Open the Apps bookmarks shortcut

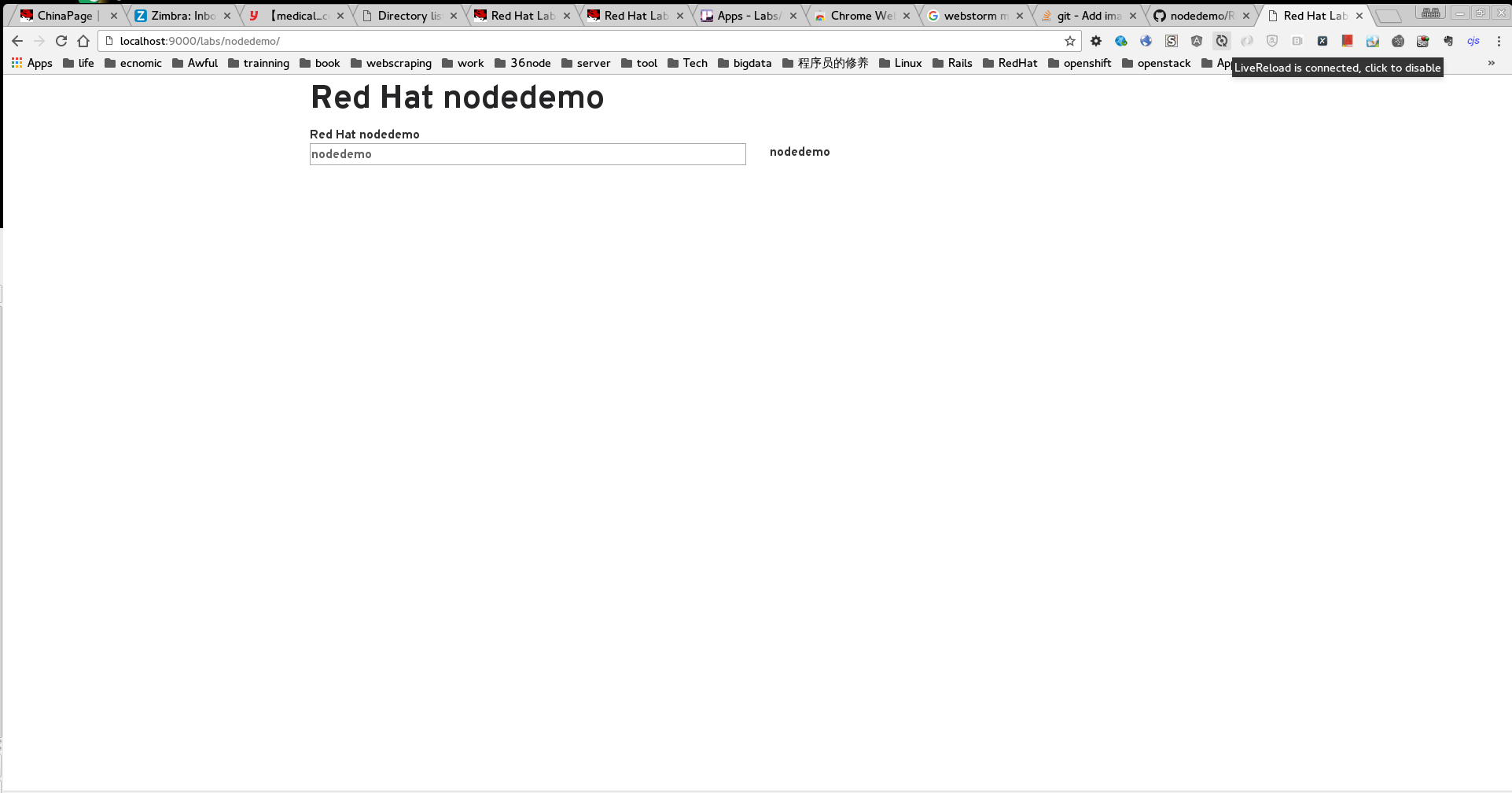(x=32, y=63)
